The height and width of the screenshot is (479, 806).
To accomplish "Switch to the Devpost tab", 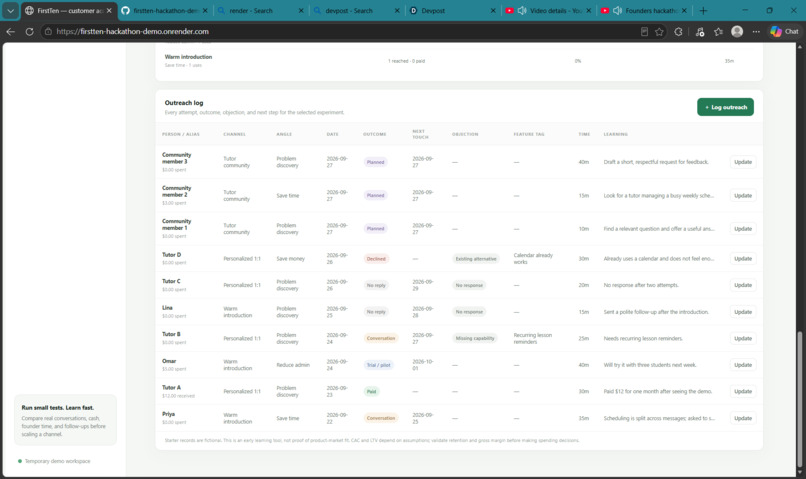I will coord(452,10).
